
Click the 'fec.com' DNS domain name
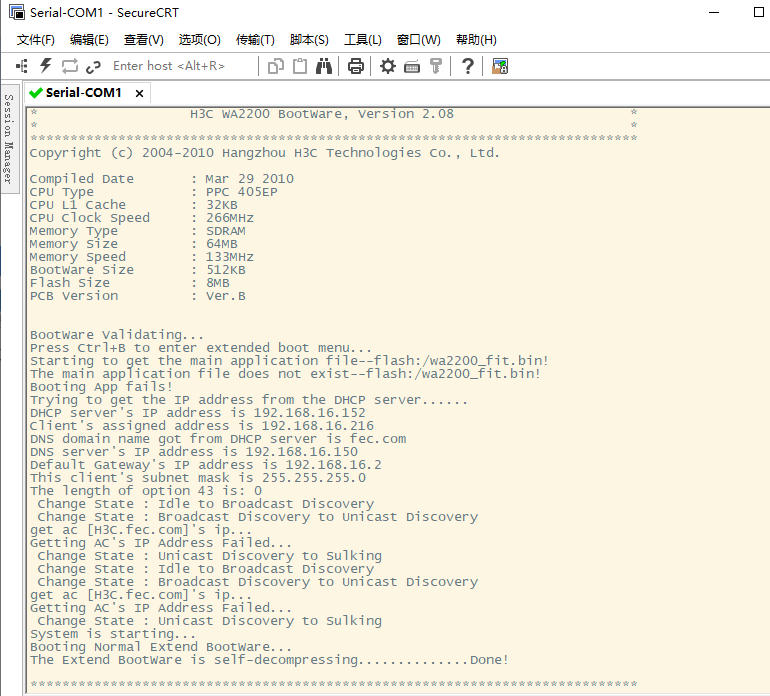click(x=378, y=439)
